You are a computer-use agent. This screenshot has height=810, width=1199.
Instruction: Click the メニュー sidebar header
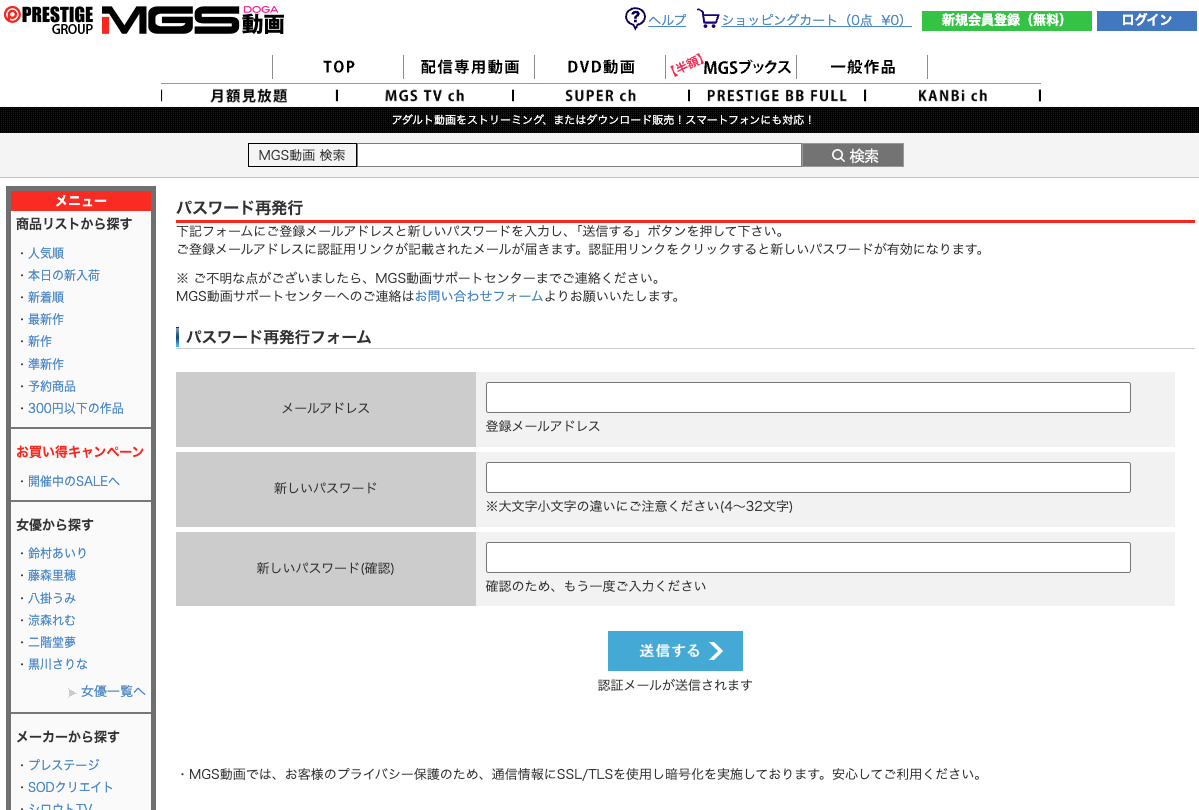[81, 201]
